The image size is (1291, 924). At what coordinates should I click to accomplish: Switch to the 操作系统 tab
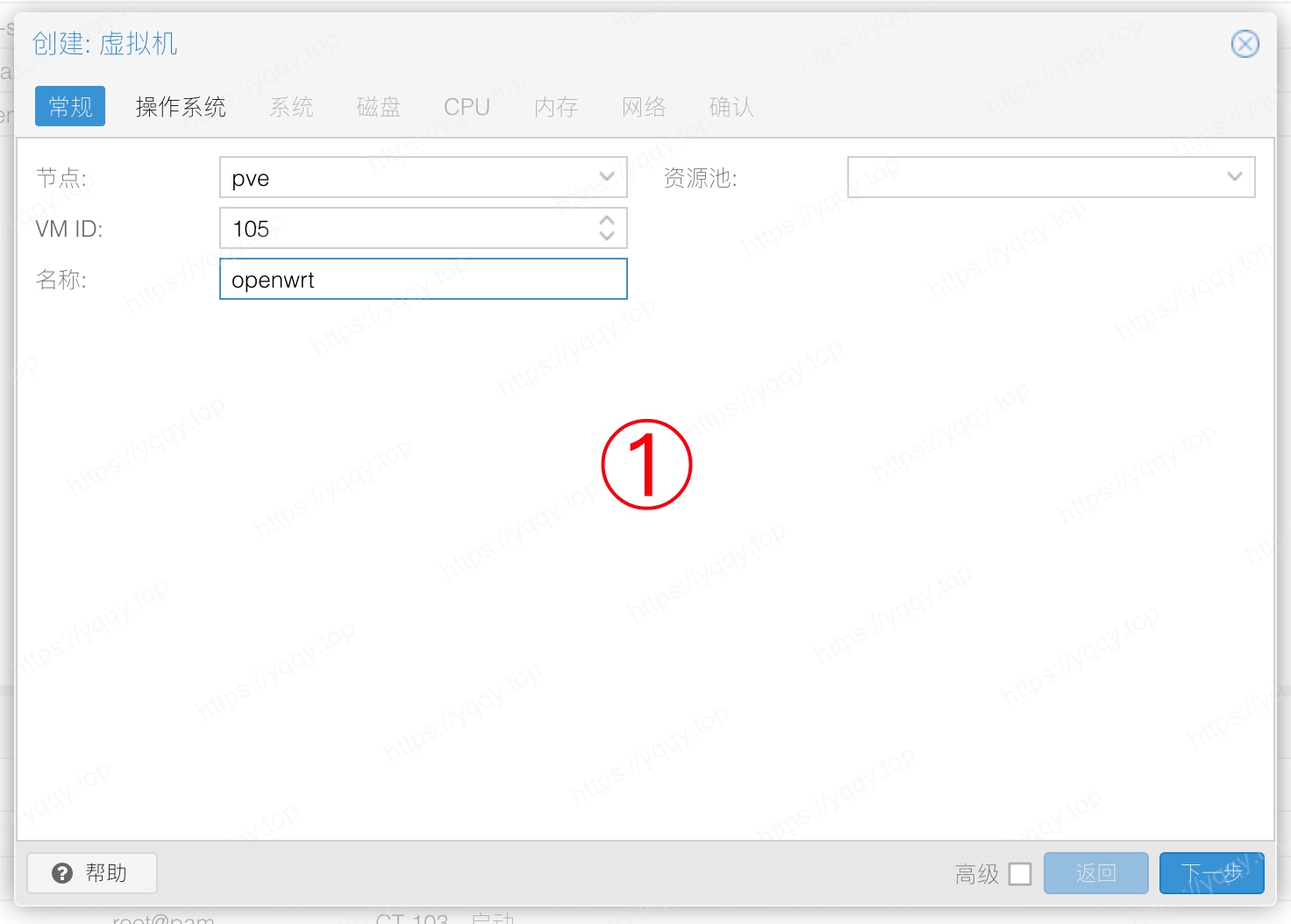pyautogui.click(x=181, y=107)
